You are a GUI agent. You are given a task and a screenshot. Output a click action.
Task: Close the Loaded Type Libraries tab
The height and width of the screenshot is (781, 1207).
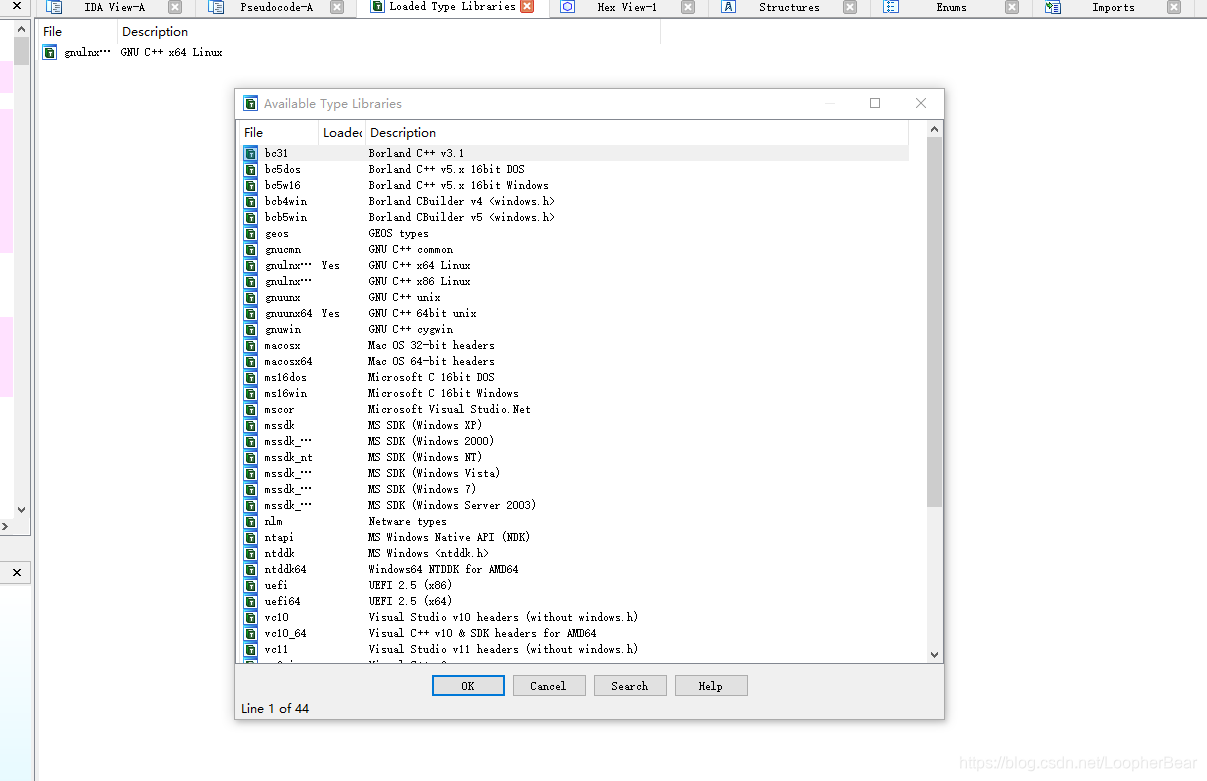tap(527, 6)
